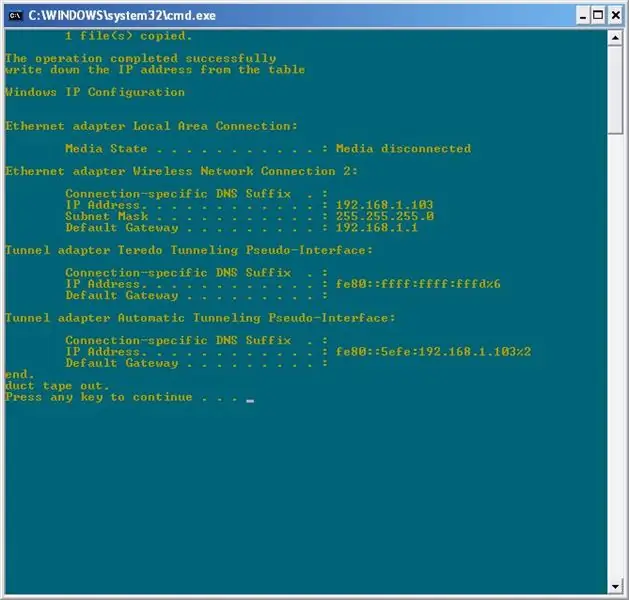Click the 'Media State' label
The width and height of the screenshot is (629, 600).
click(106, 149)
